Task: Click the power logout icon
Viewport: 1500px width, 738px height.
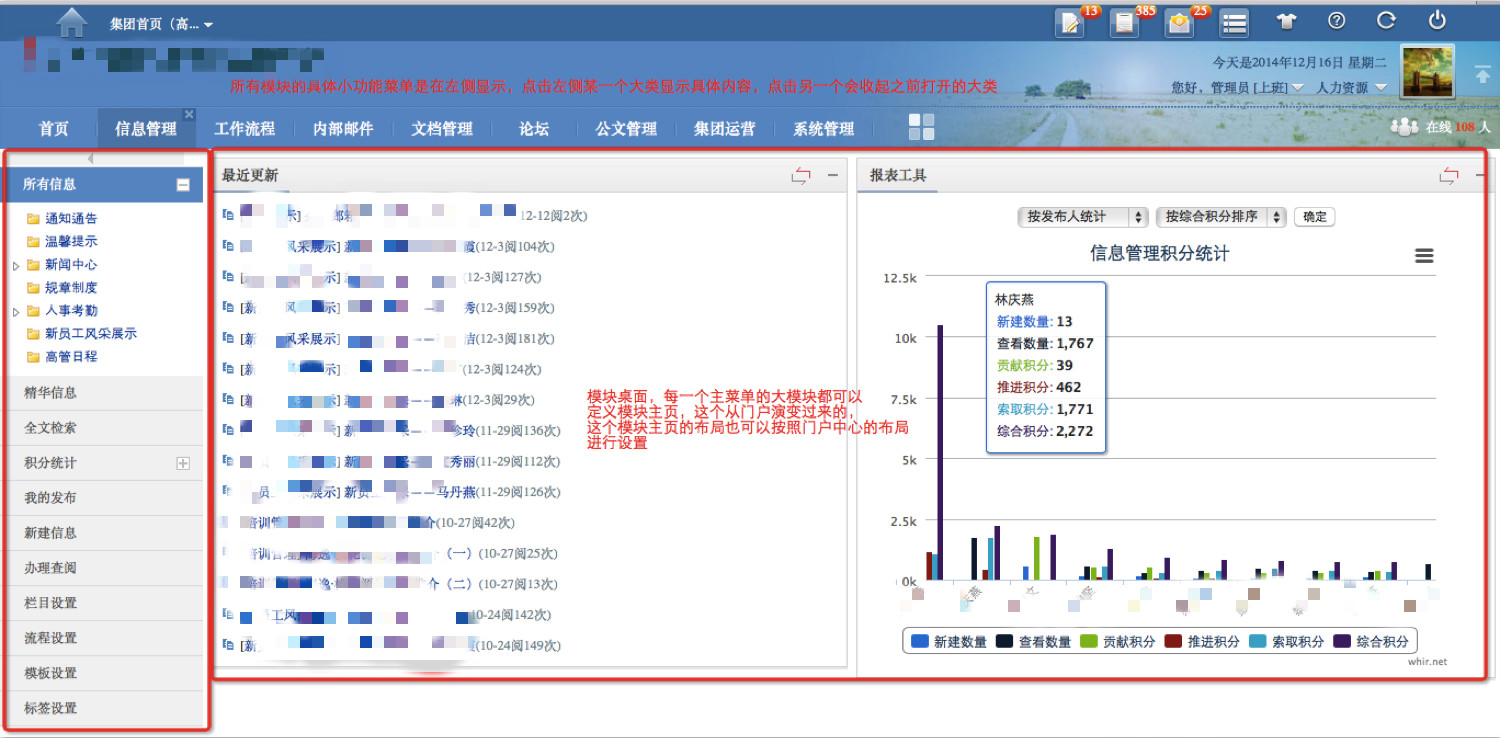Action: (x=1437, y=21)
